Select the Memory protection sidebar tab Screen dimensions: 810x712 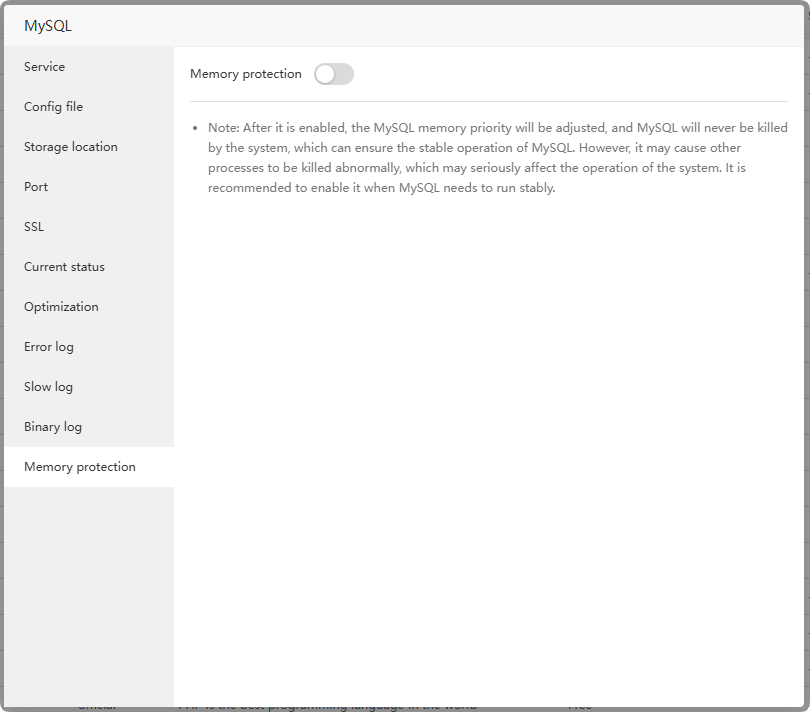pos(89,467)
